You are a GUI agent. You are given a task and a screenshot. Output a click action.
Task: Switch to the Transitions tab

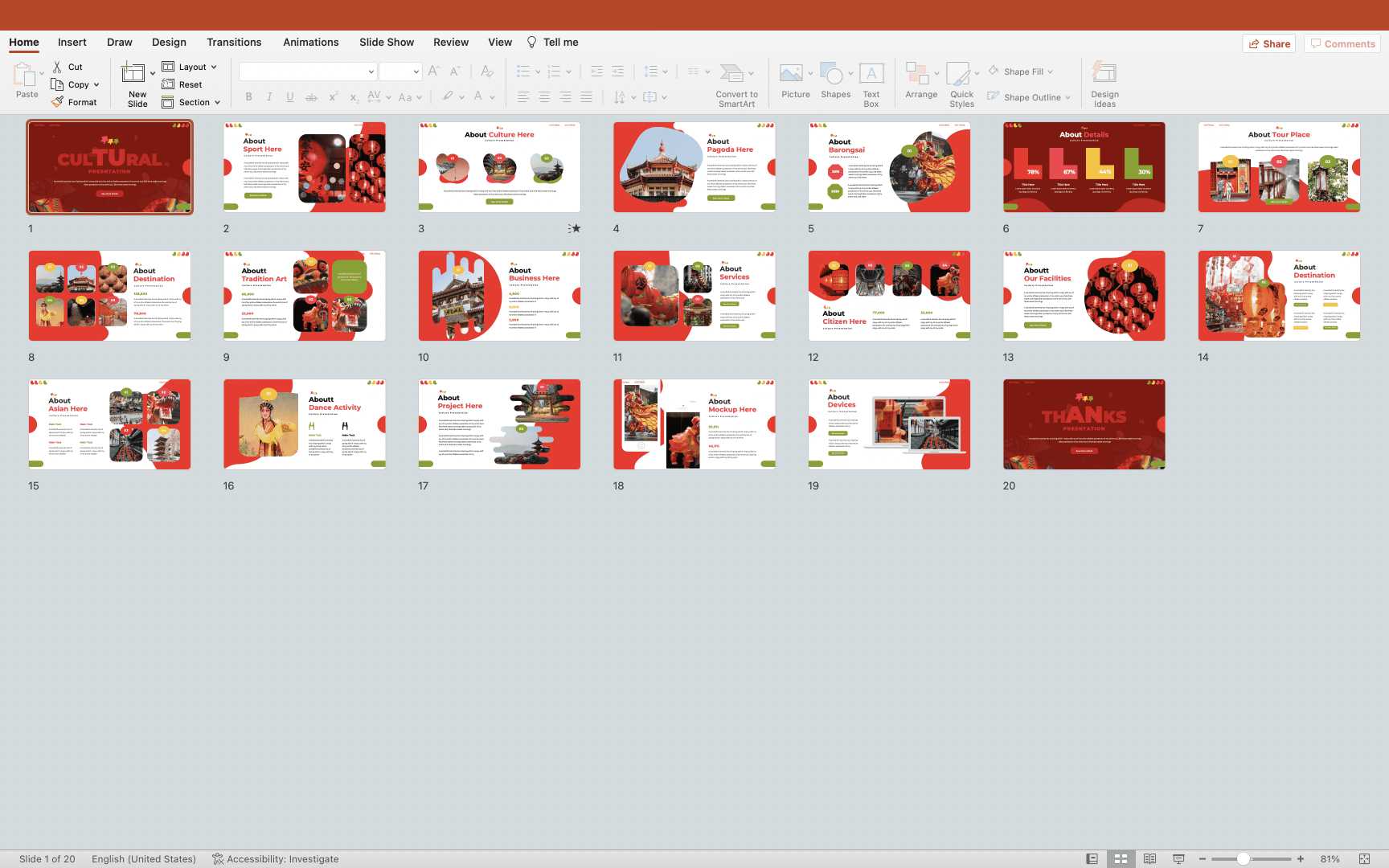[234, 42]
